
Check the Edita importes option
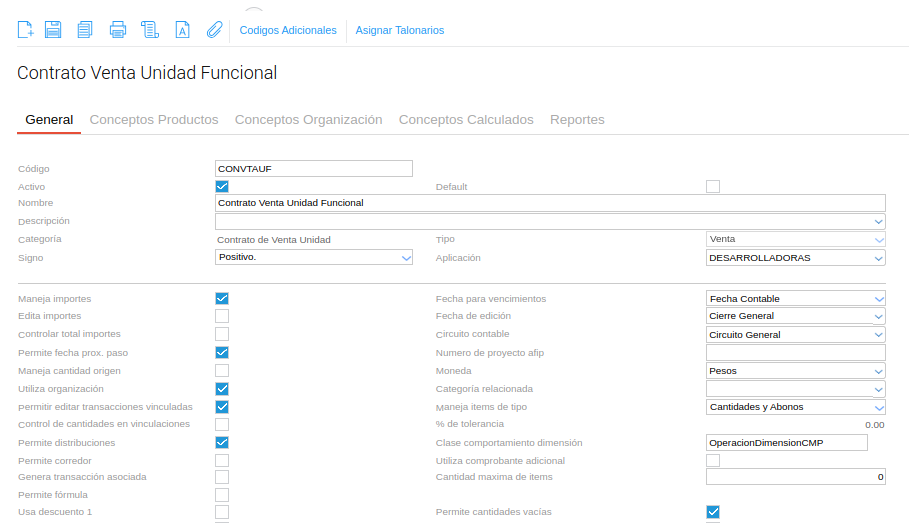[222, 316]
